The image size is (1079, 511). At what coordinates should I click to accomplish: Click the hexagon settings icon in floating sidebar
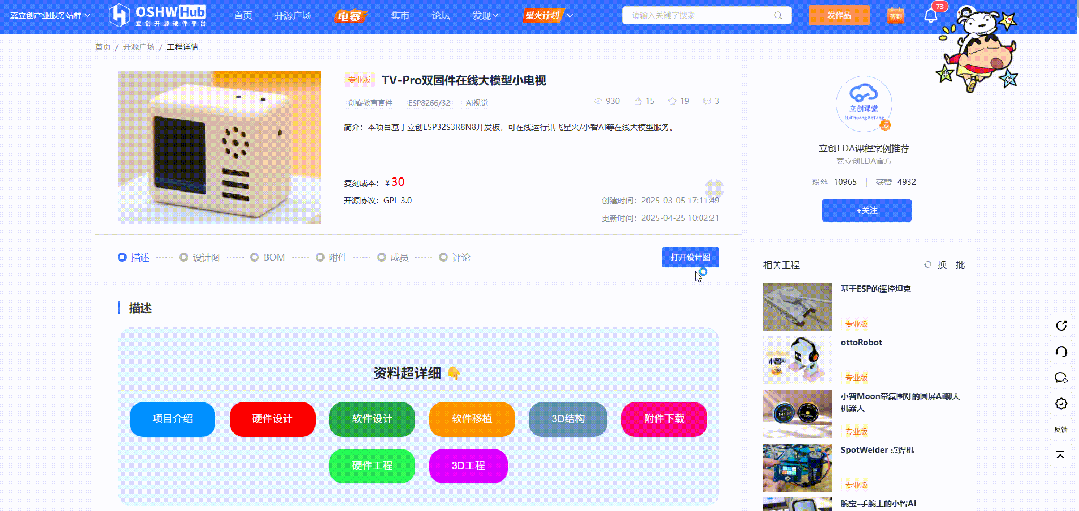pos(1060,403)
